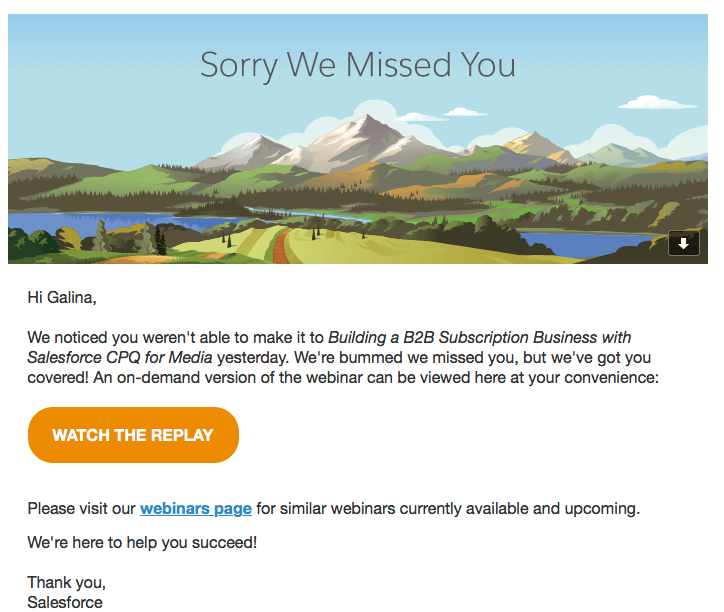Click the download arrow icon on banner
Screen dimensions: 724x612
[x=684, y=243]
